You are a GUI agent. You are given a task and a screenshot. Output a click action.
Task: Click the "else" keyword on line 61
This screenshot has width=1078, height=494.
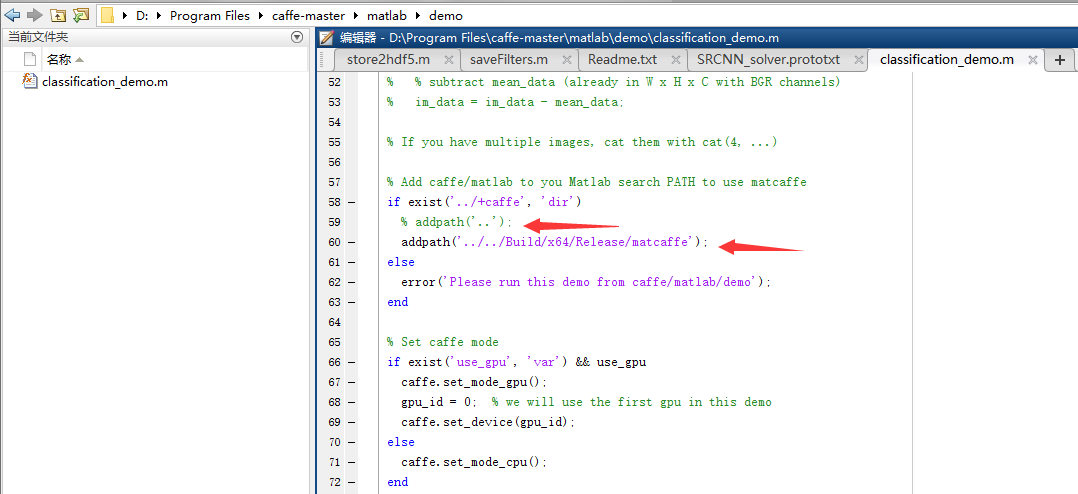(401, 262)
